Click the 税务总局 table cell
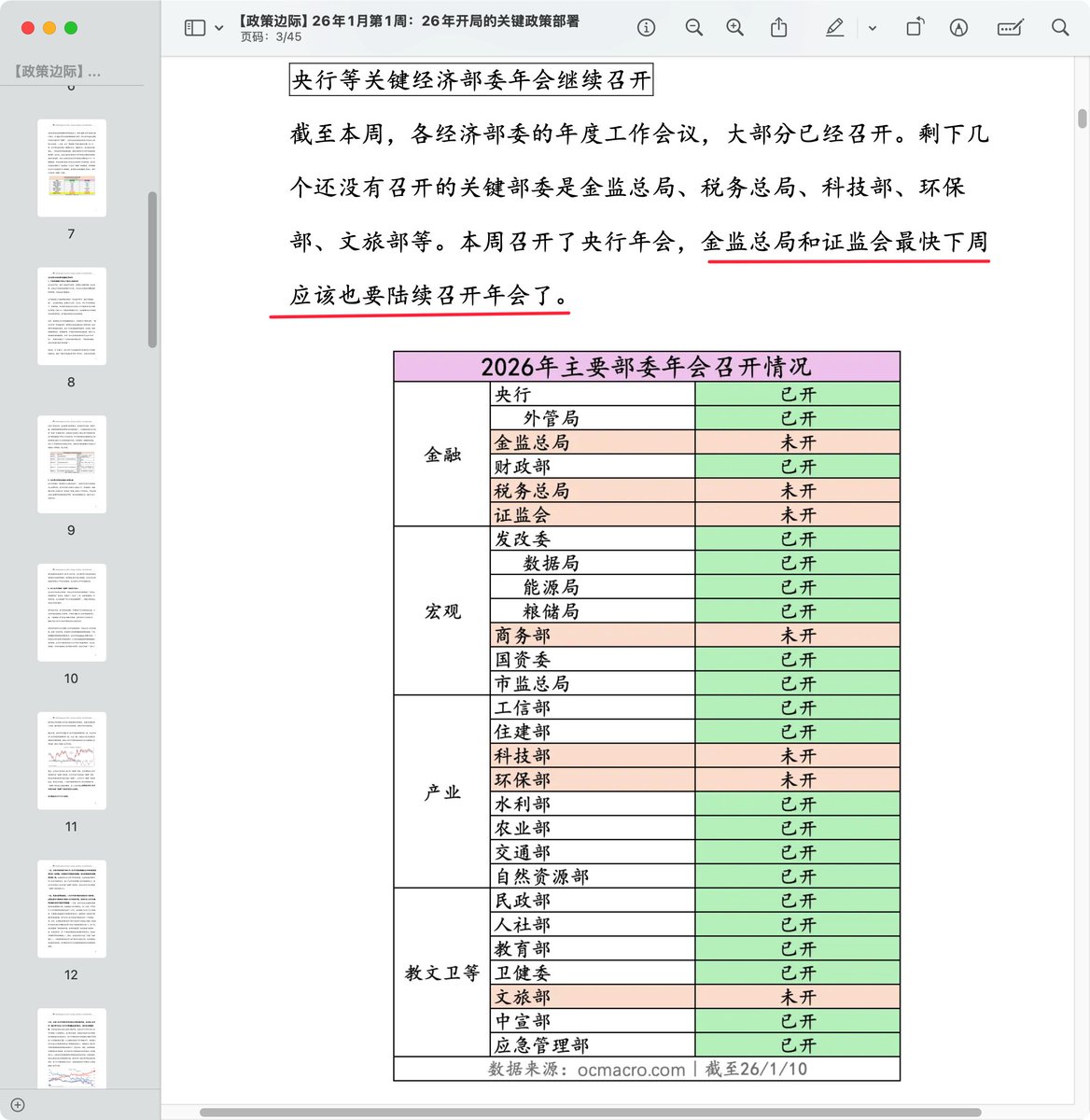 click(593, 491)
